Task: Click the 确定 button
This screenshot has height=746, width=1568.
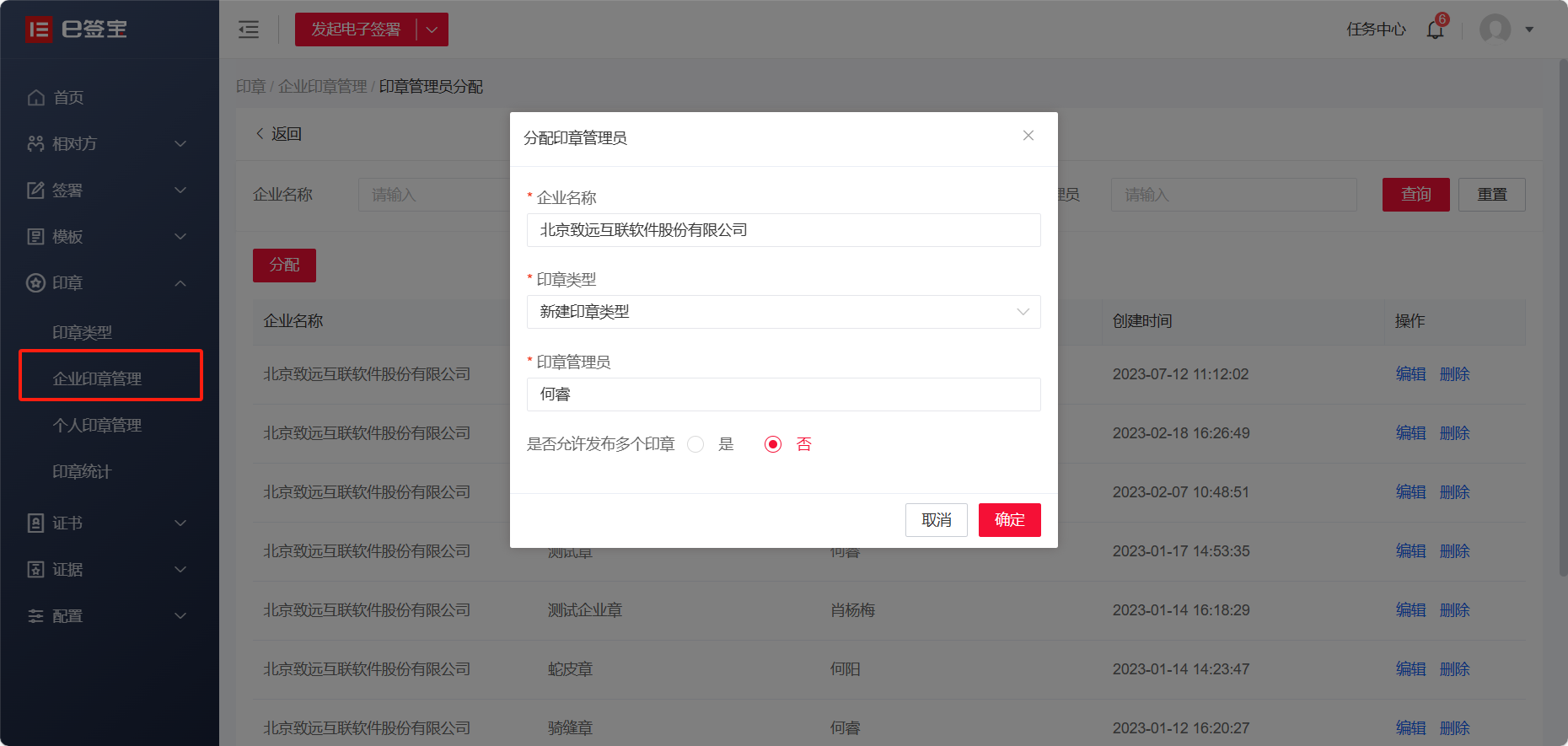Action: pos(1009,520)
